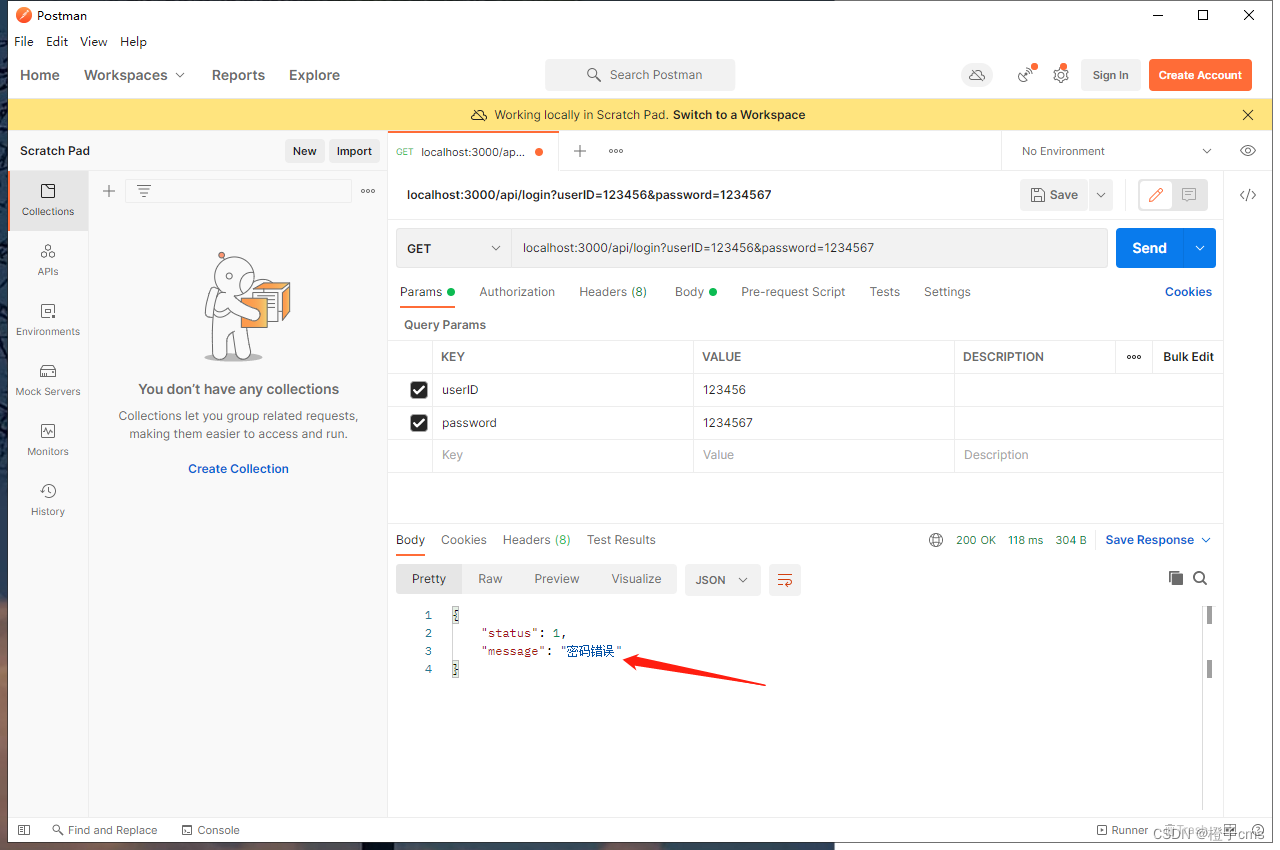The width and height of the screenshot is (1280, 850).
Task: Open the Tests tab
Action: click(x=885, y=292)
